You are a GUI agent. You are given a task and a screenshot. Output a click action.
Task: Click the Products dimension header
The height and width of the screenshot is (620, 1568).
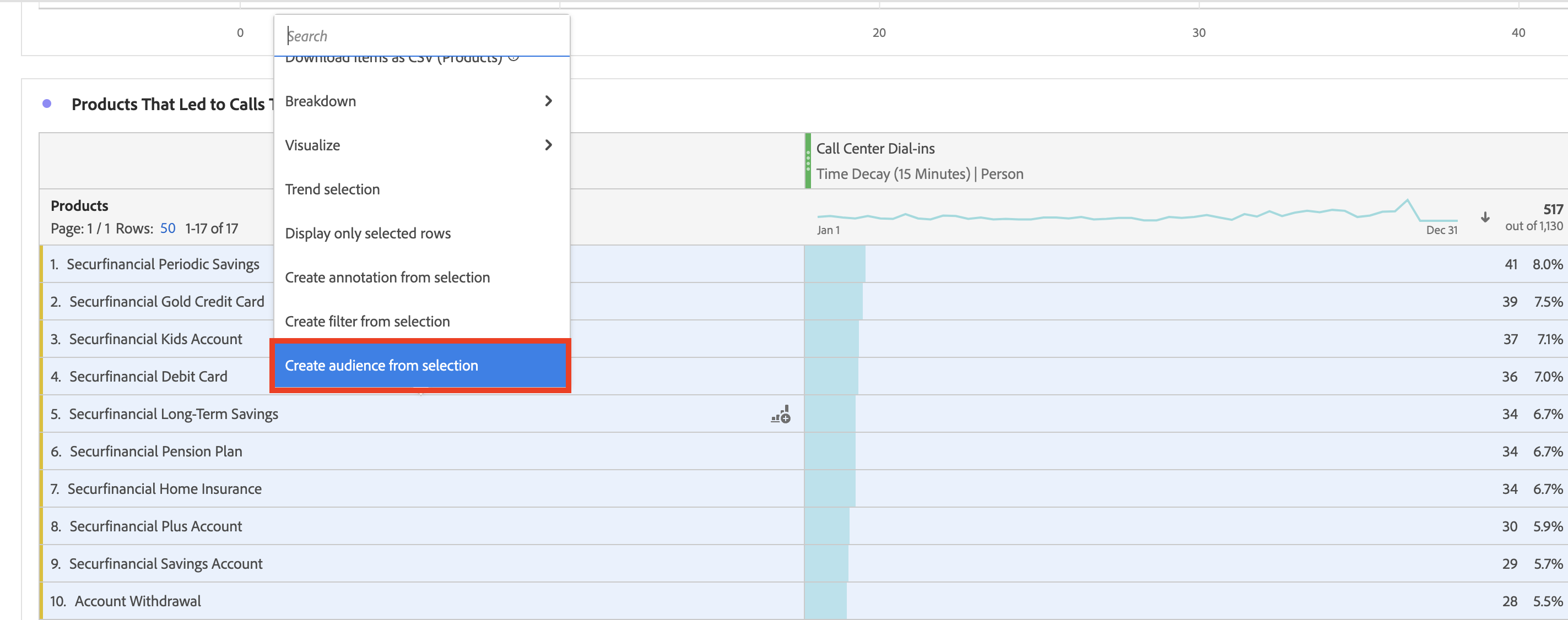[79, 205]
